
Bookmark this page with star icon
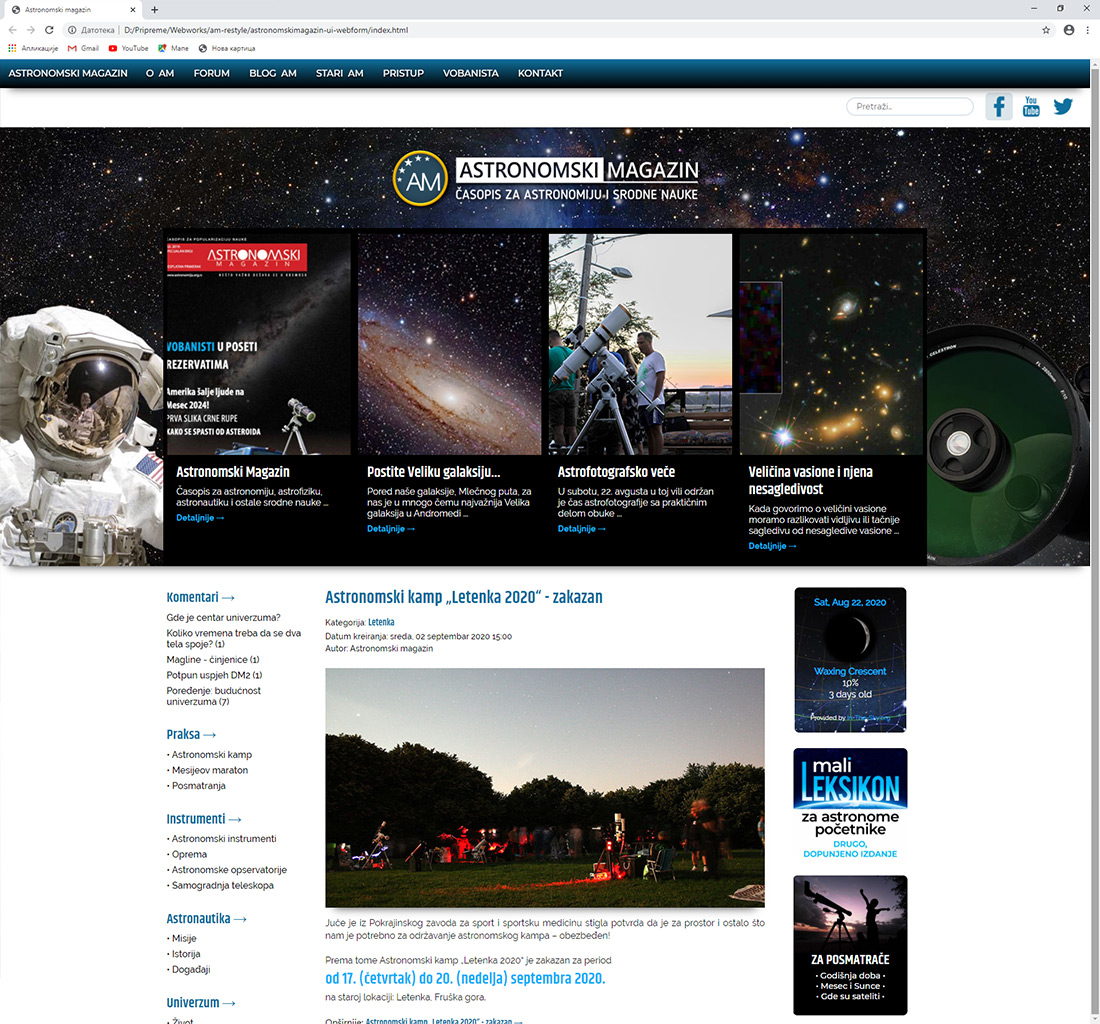1046,30
